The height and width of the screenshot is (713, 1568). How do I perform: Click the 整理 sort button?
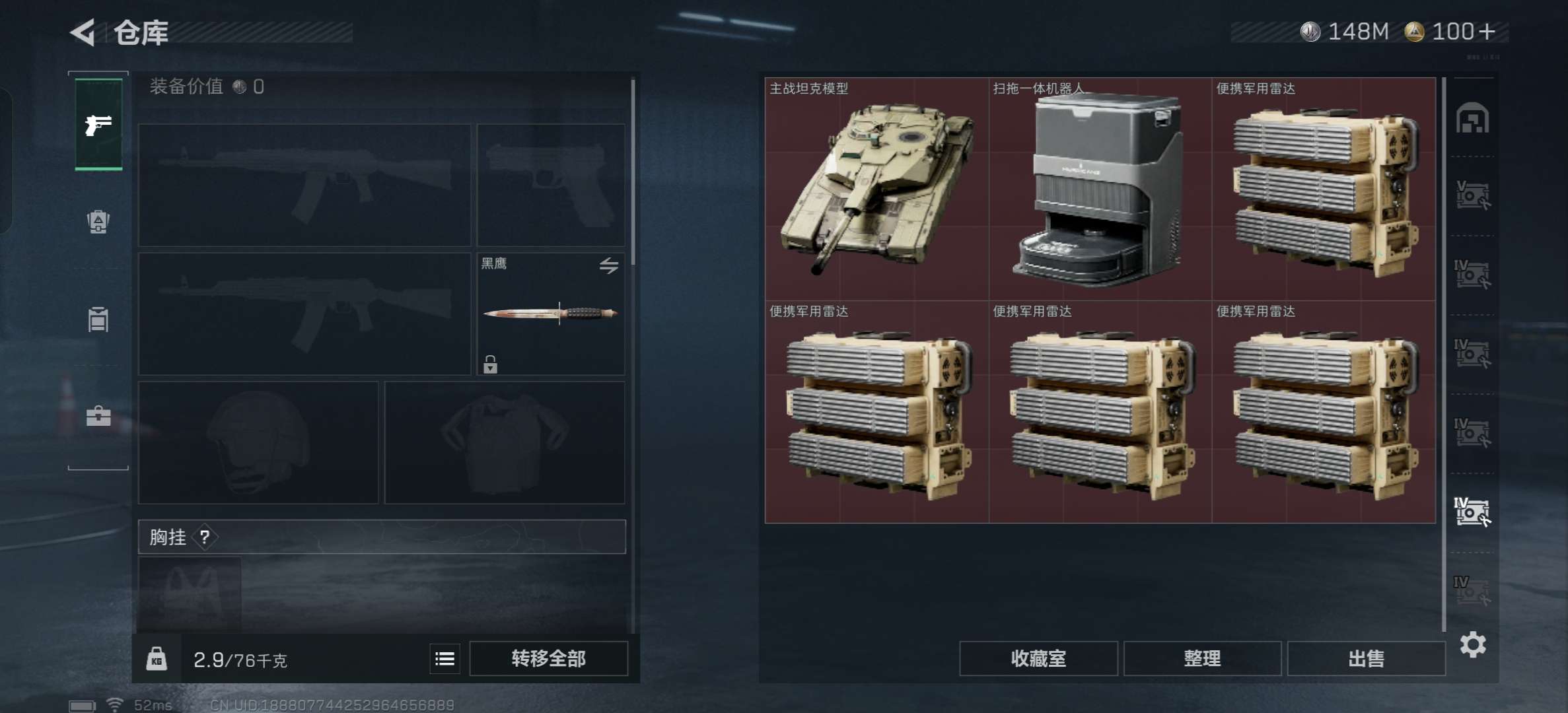click(1202, 659)
